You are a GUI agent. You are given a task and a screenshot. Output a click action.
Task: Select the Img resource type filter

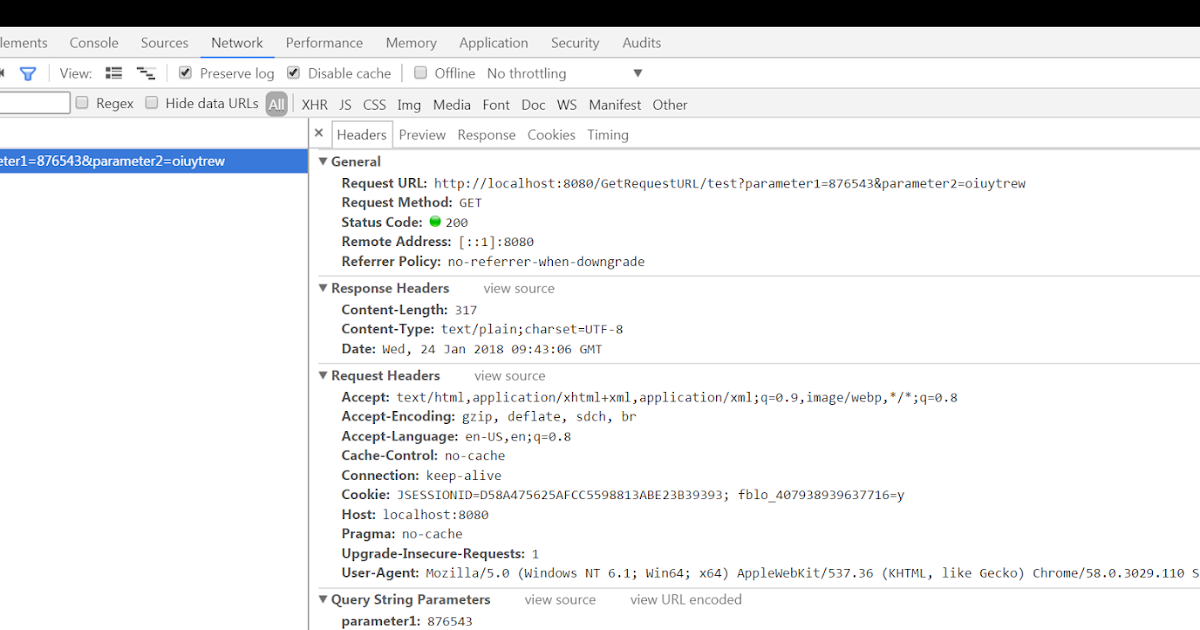(x=408, y=104)
